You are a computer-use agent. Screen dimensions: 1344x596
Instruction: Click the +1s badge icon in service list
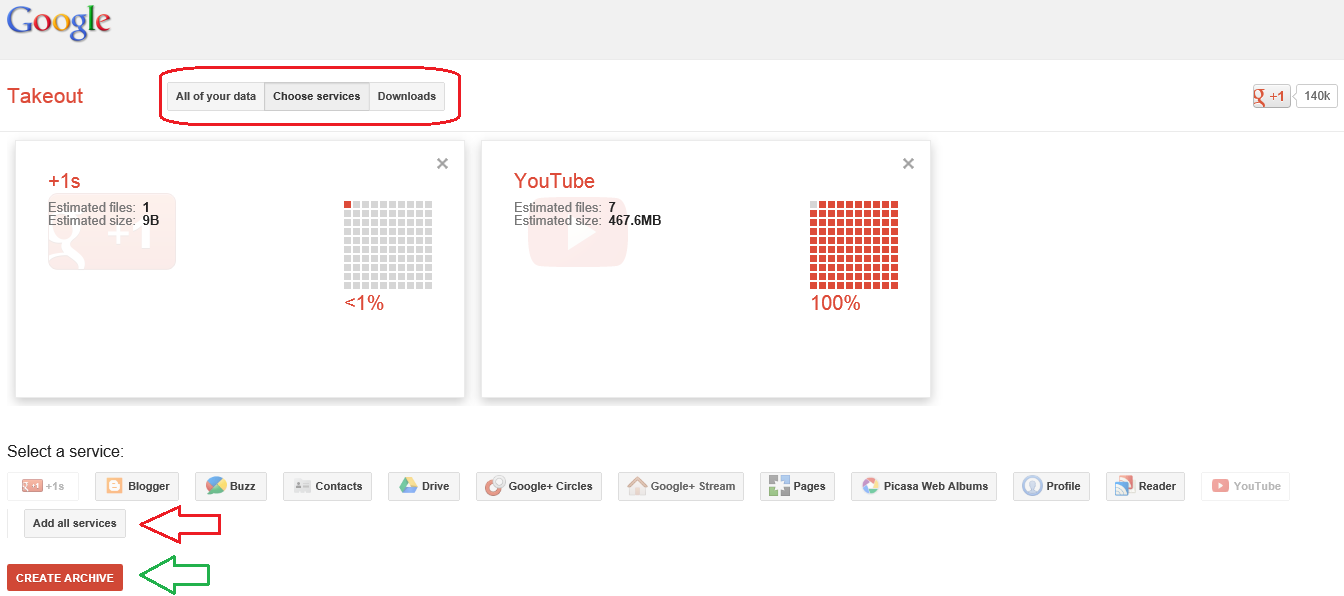(32, 486)
